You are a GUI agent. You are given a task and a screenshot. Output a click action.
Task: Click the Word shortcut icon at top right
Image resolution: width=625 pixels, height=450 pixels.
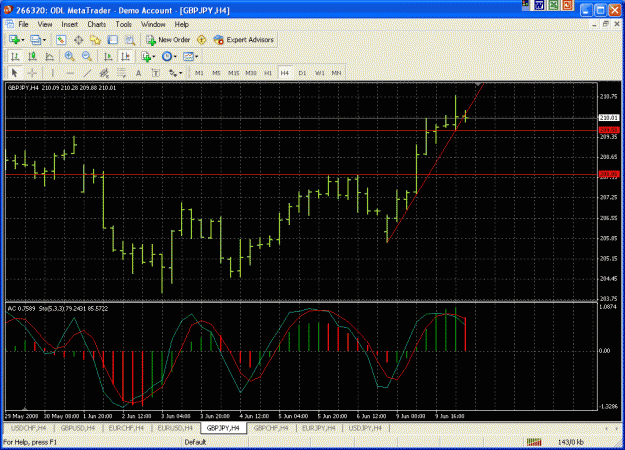click(x=539, y=5)
